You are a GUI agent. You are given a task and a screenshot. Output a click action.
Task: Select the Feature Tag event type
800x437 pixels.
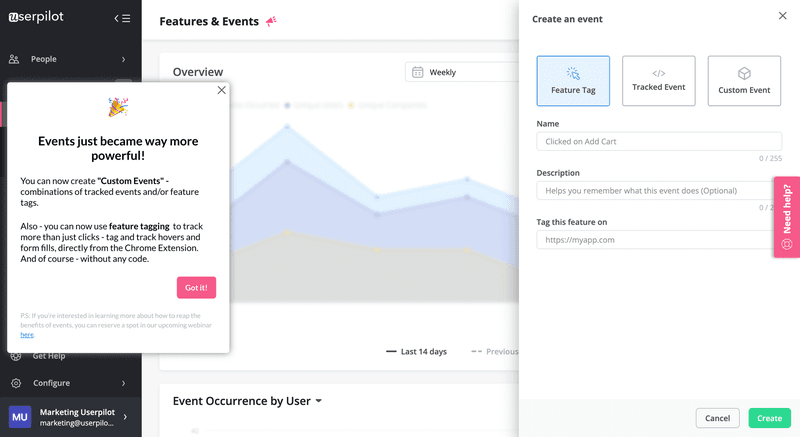[x=573, y=81]
